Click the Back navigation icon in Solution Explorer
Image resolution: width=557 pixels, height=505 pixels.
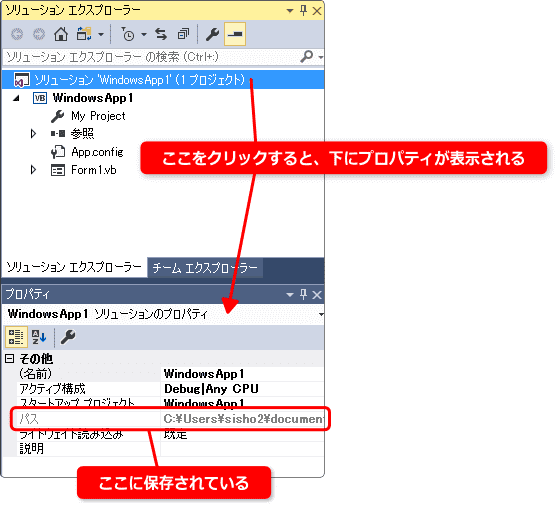pos(17,34)
